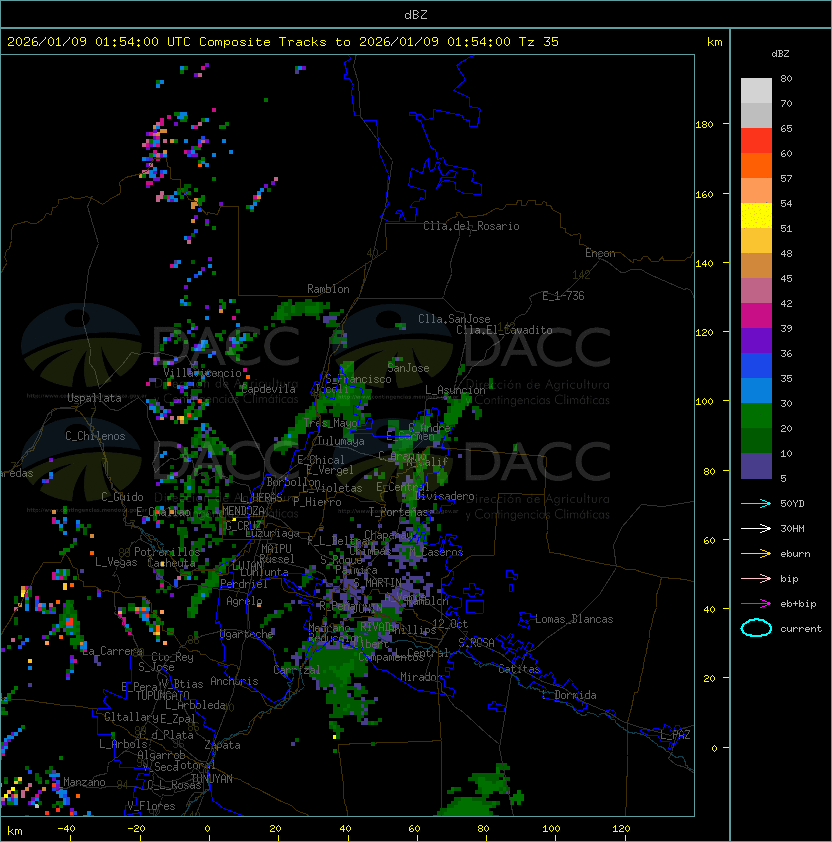Click the 10 dBZ slate purple swatch
This screenshot has width=832, height=842.
[756, 466]
